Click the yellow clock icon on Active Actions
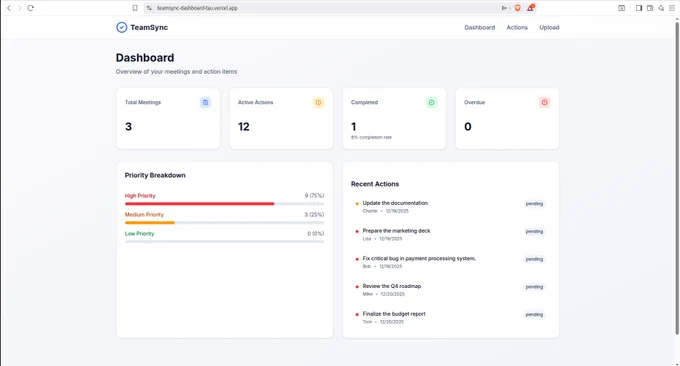680x366 pixels. click(x=318, y=102)
